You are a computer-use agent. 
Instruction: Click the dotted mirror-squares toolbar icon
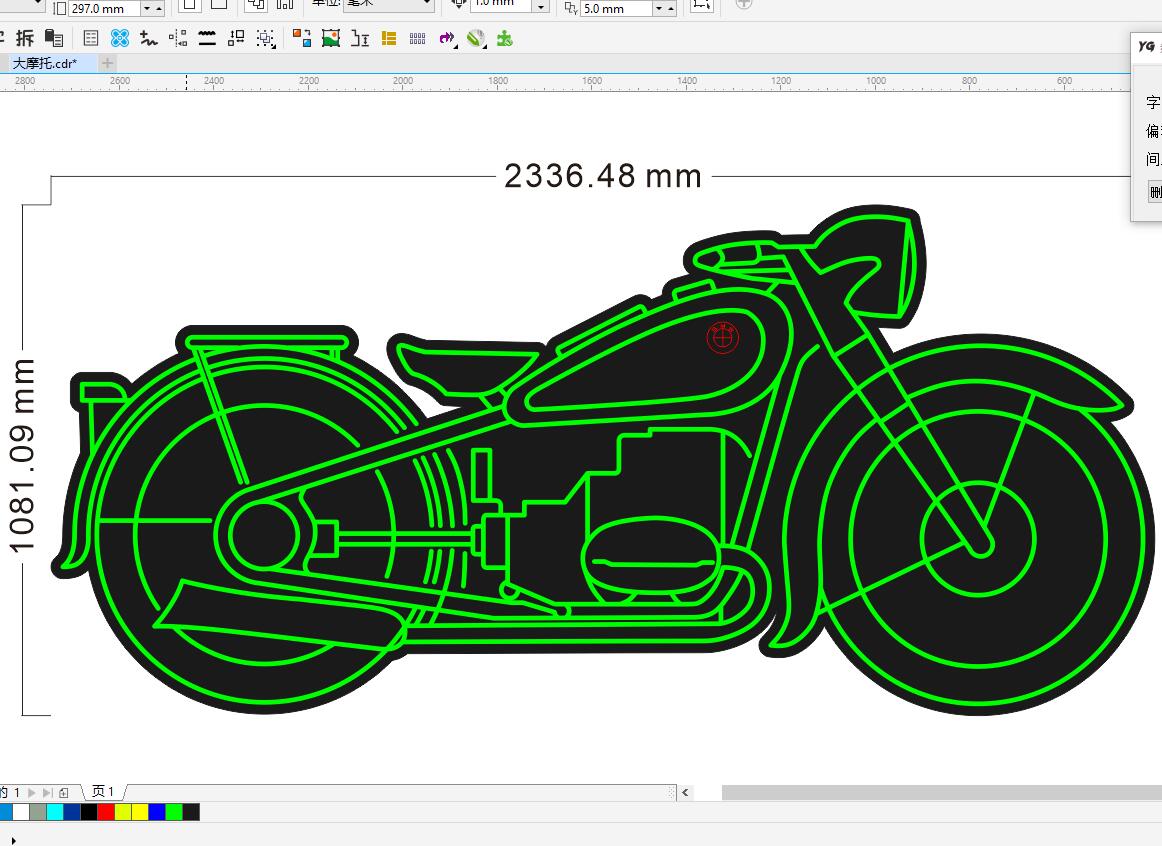178,38
